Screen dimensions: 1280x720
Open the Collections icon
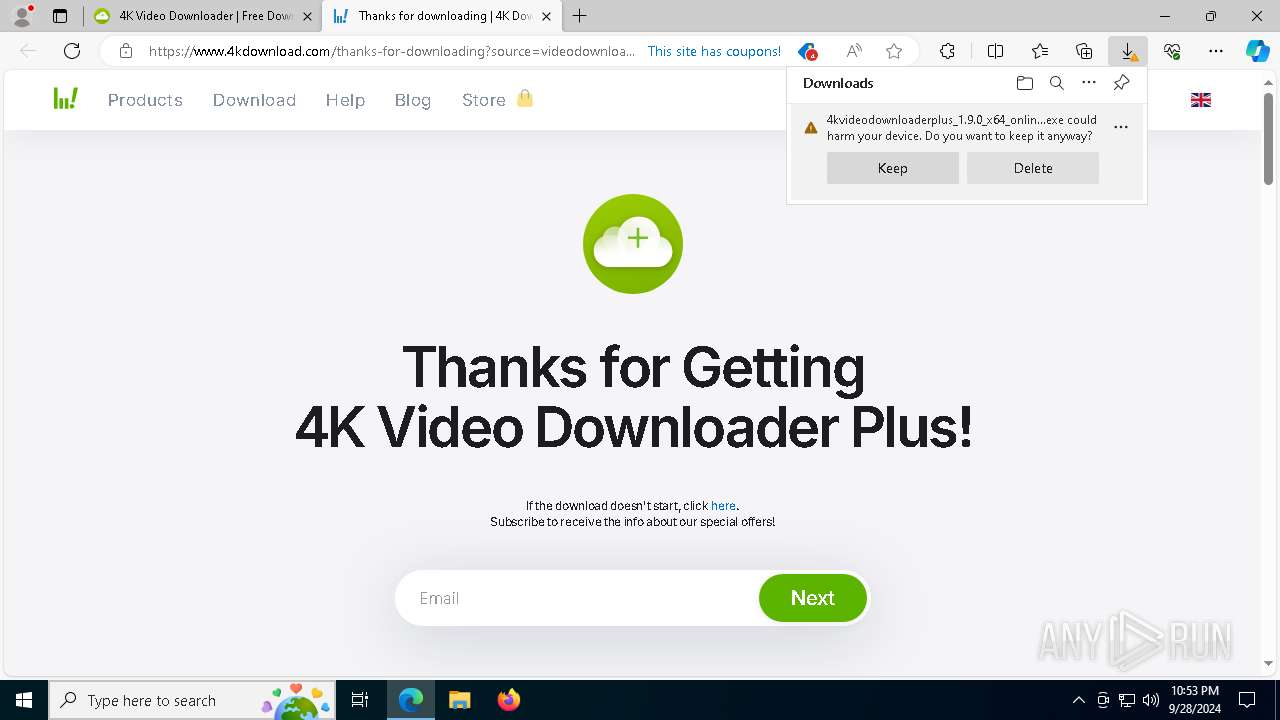coord(1084,51)
